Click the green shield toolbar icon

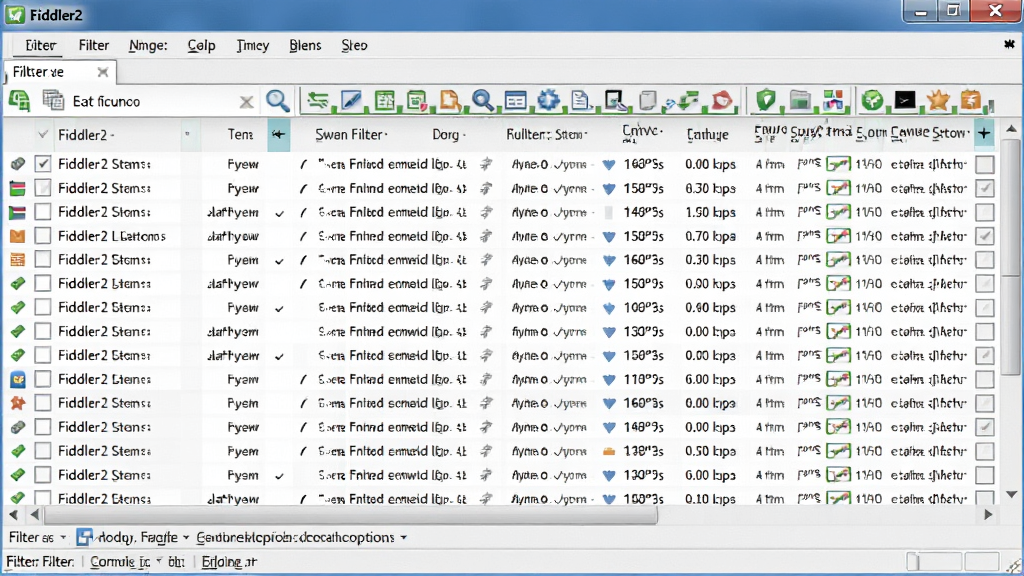click(766, 101)
